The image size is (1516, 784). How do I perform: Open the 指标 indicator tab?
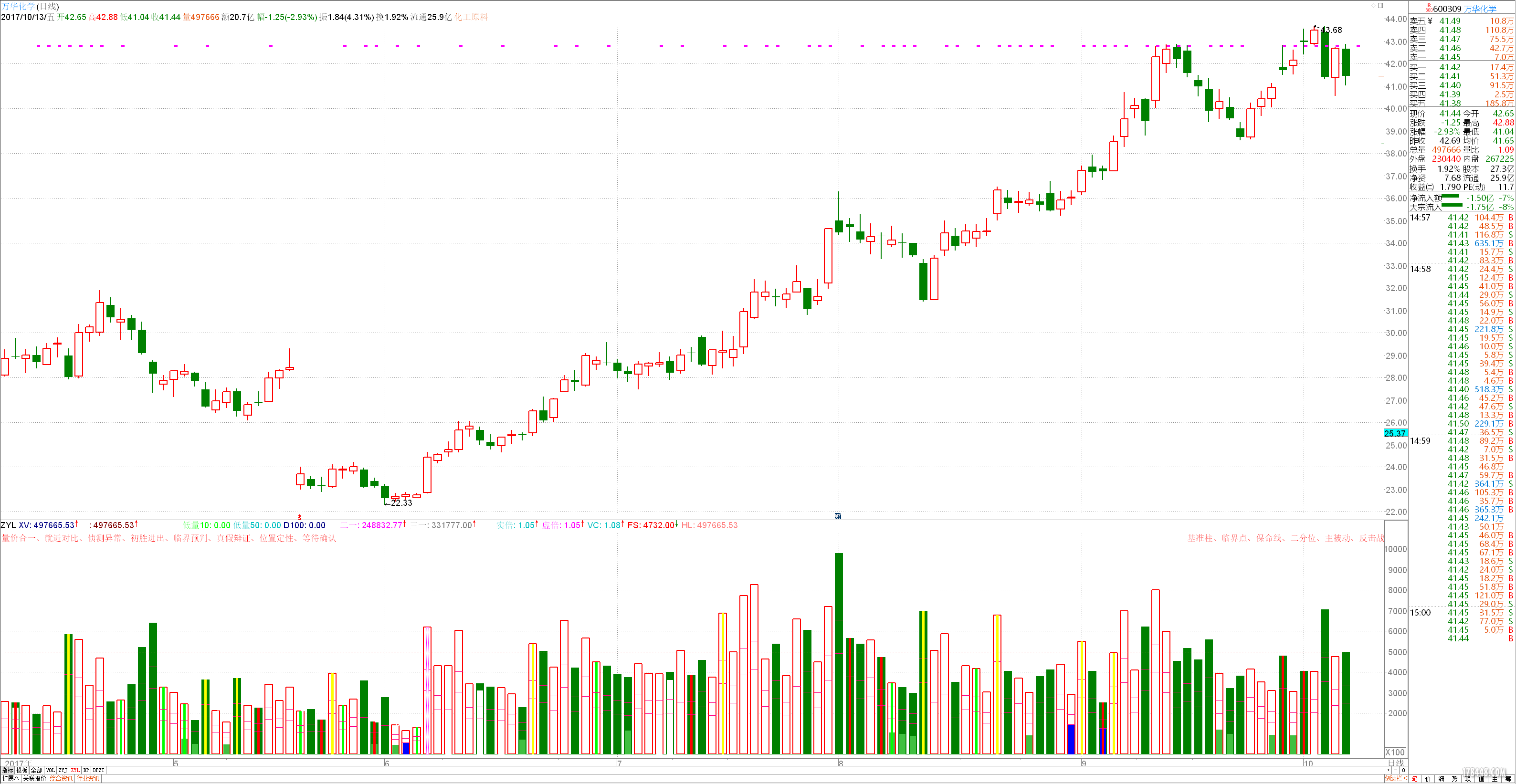click(x=8, y=770)
